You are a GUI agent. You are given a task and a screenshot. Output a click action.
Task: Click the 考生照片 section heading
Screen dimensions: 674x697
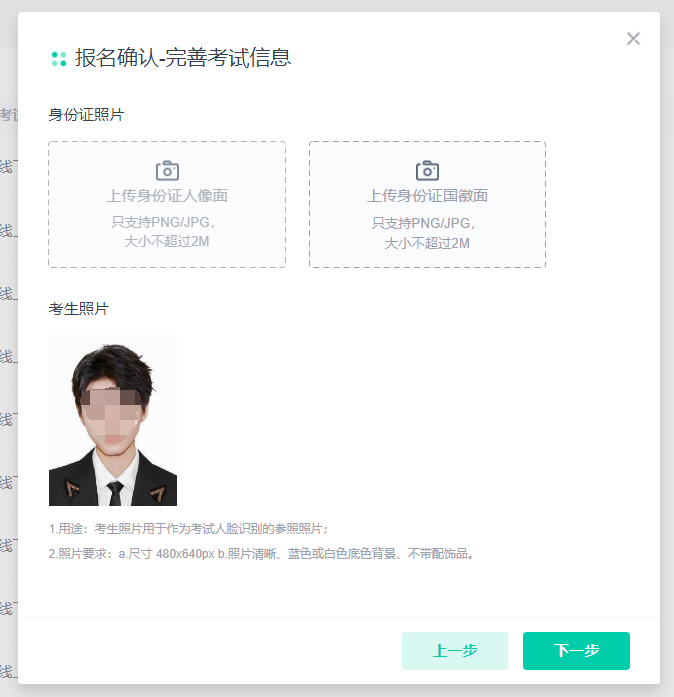(78, 309)
